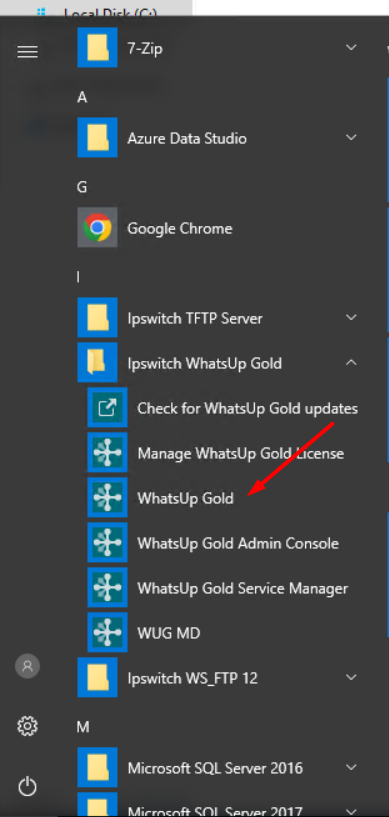
Task: Click the WhatsUp Gold Service Manager icon
Action: [x=107, y=588]
